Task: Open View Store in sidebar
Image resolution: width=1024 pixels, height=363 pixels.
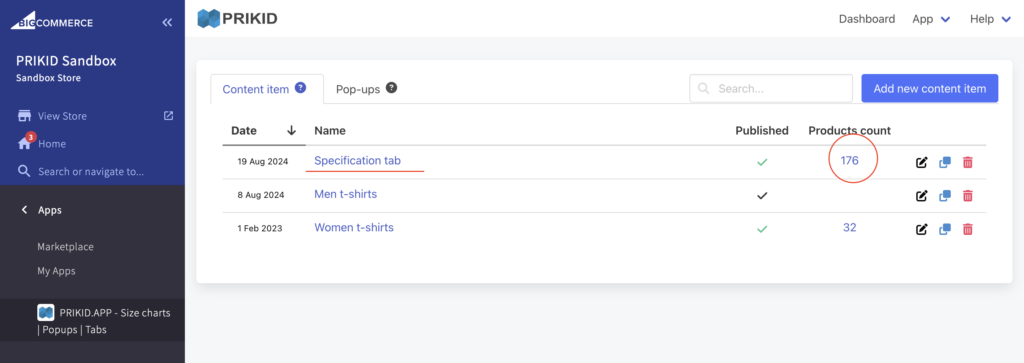Action: pos(62,116)
